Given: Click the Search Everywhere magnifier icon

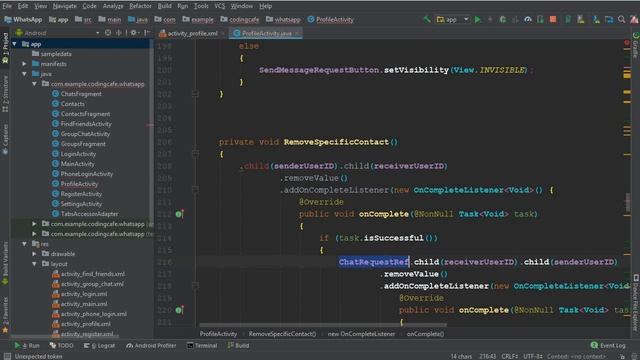Looking at the screenshot, I should pos(621,19).
